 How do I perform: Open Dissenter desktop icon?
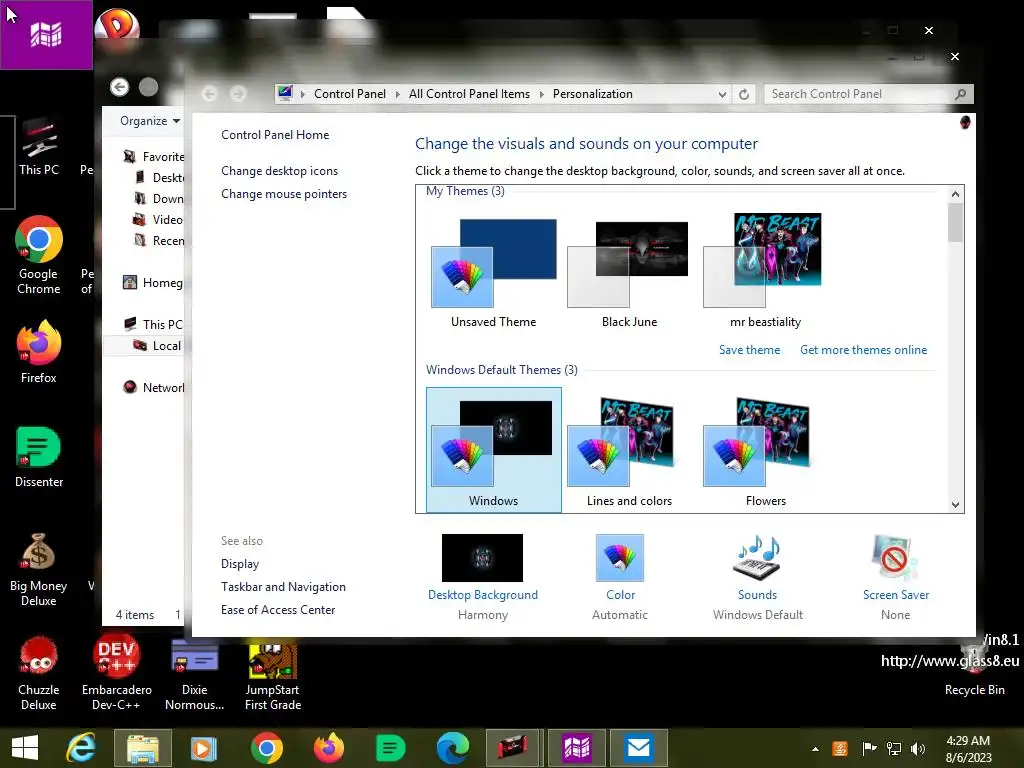click(x=39, y=457)
